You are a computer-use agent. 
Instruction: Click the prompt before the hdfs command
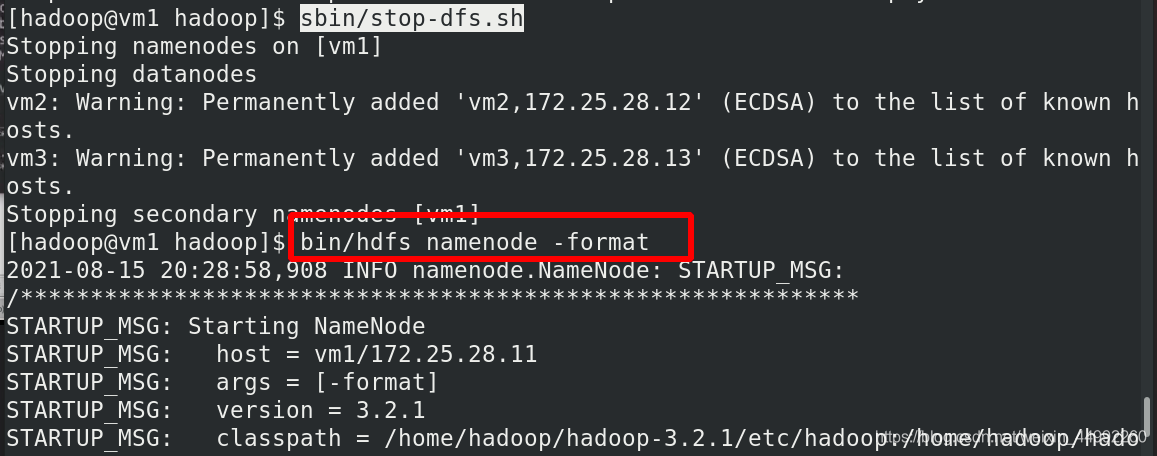146,242
